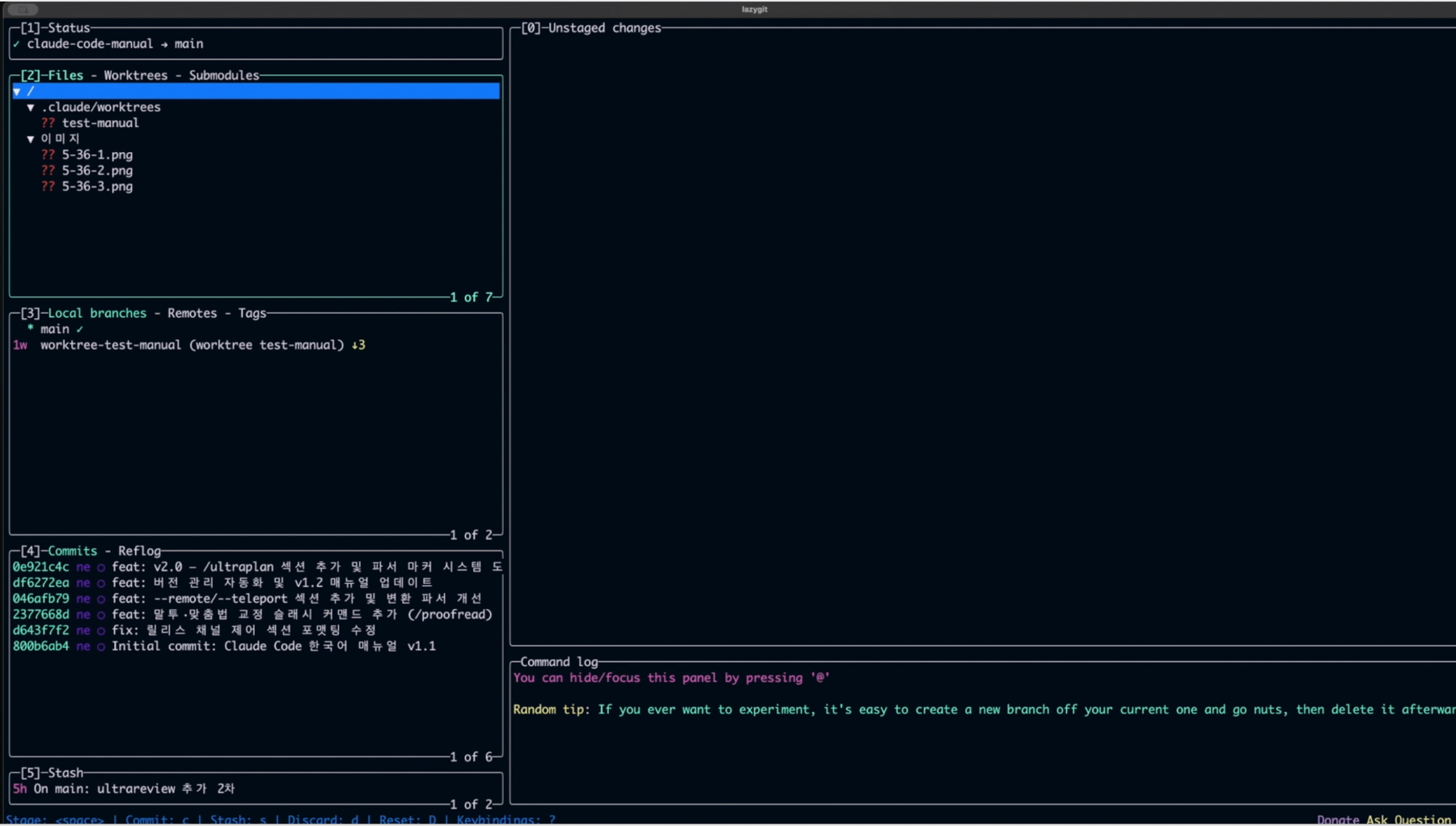Open the Submodules tab
The image size is (1456, 826).
224,75
